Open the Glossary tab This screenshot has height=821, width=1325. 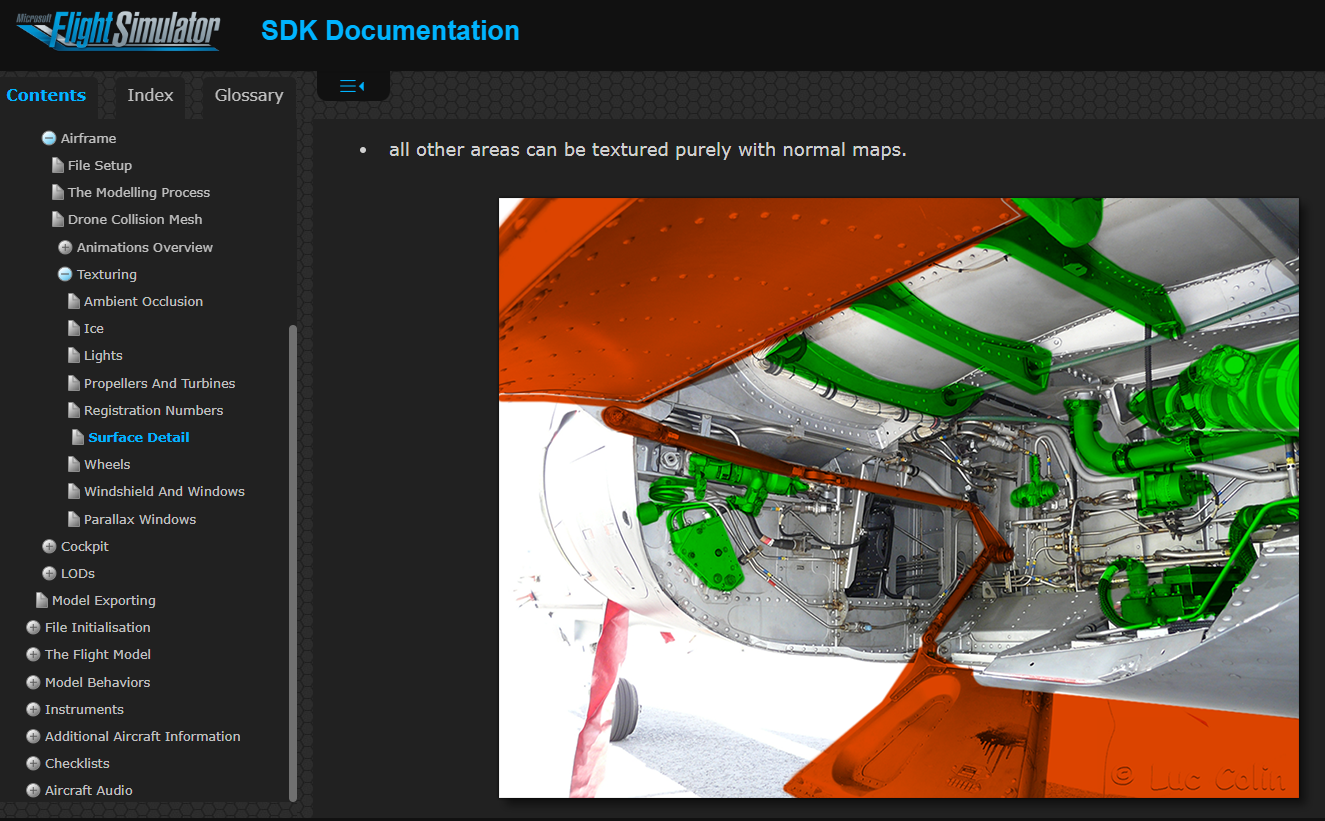tap(249, 95)
